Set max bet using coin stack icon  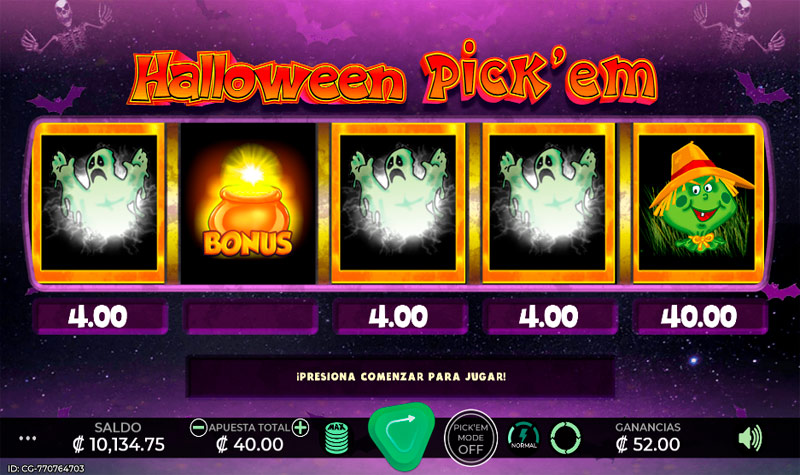(337, 438)
